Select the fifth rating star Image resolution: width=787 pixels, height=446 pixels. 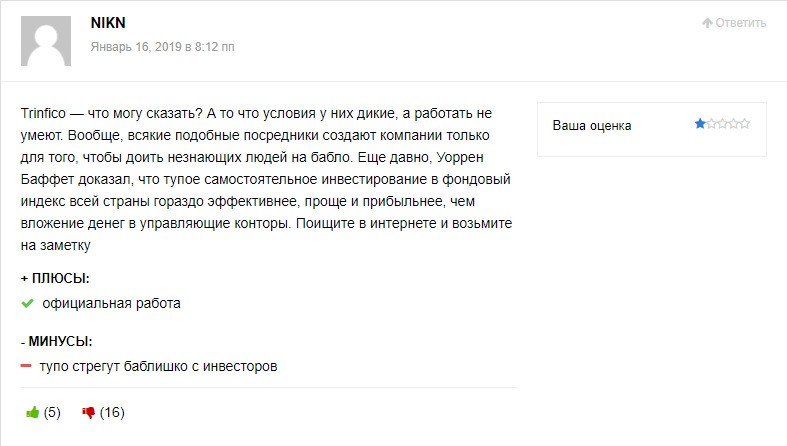point(744,123)
